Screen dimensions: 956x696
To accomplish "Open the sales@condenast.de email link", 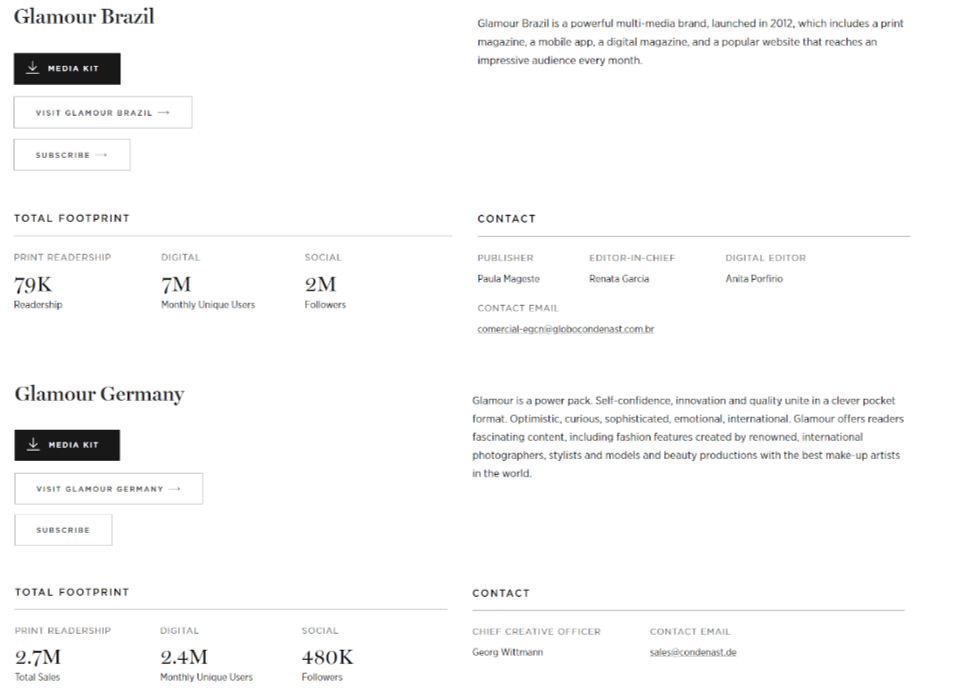I will [692, 652].
